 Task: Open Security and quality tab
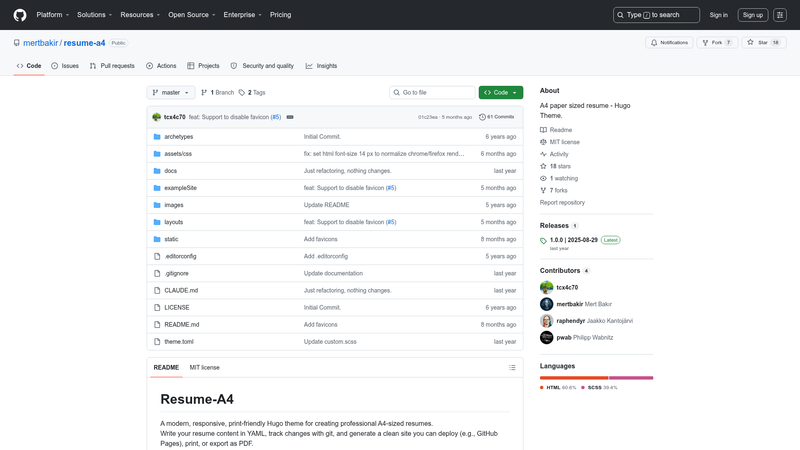[262, 66]
